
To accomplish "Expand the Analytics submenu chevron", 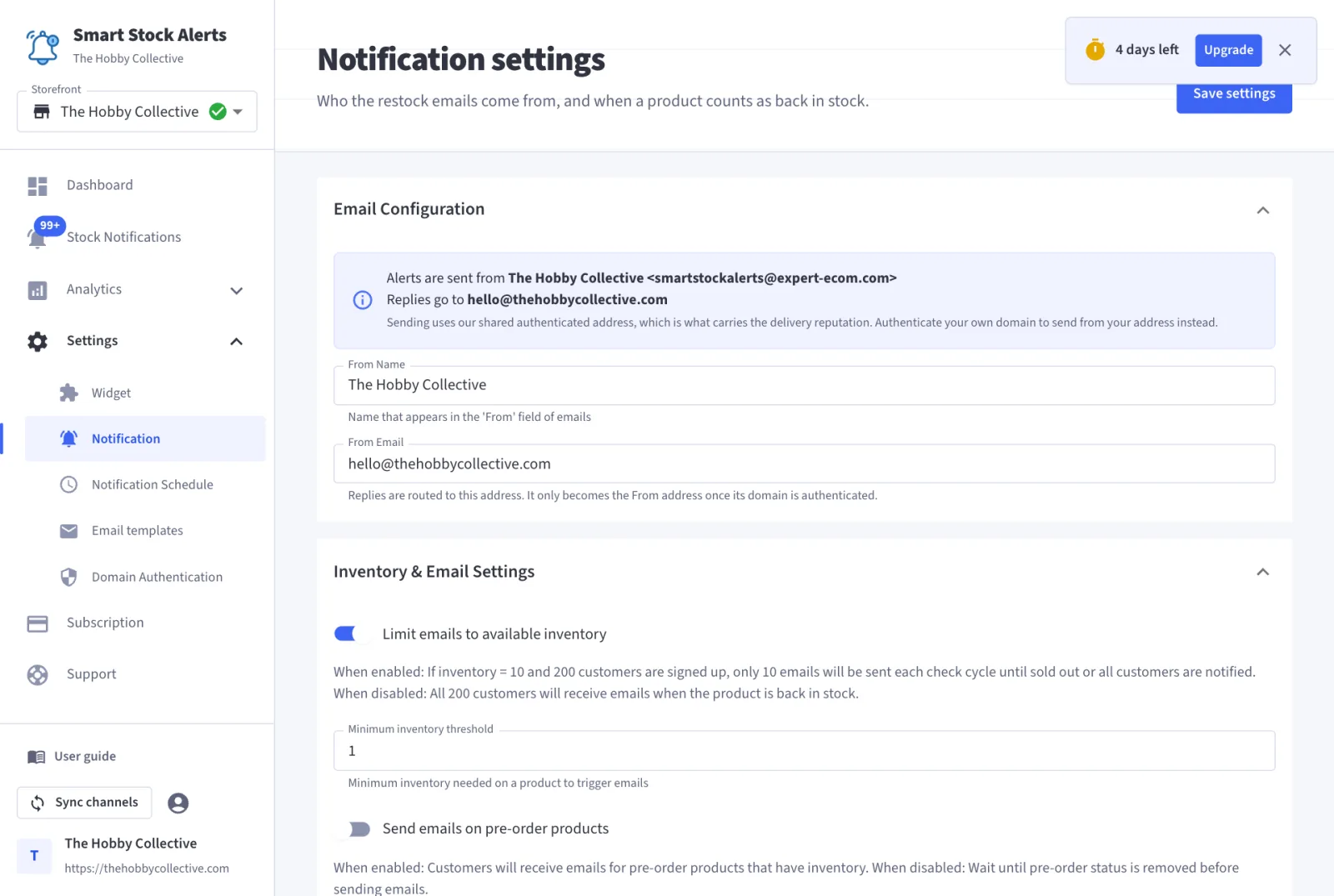I will pyautogui.click(x=237, y=291).
